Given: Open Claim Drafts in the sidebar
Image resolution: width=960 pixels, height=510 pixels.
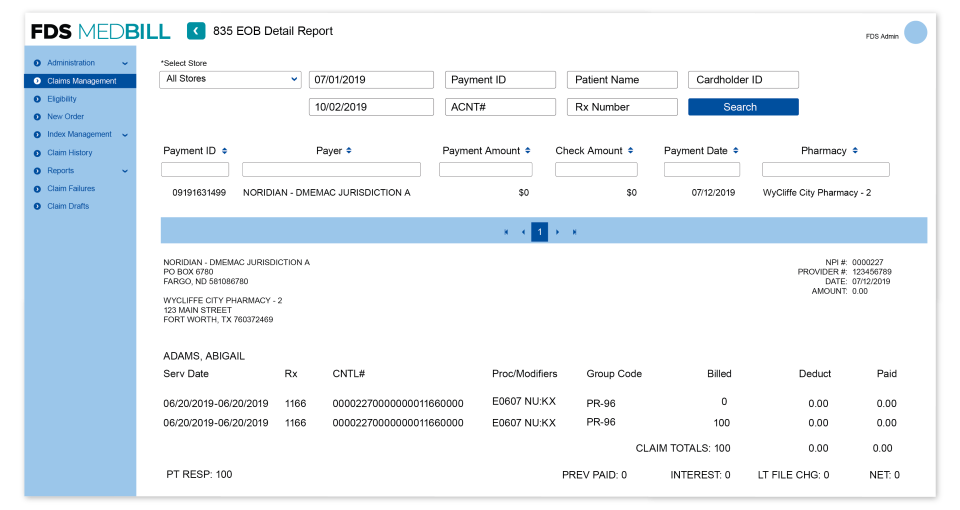Looking at the screenshot, I should pos(68,206).
